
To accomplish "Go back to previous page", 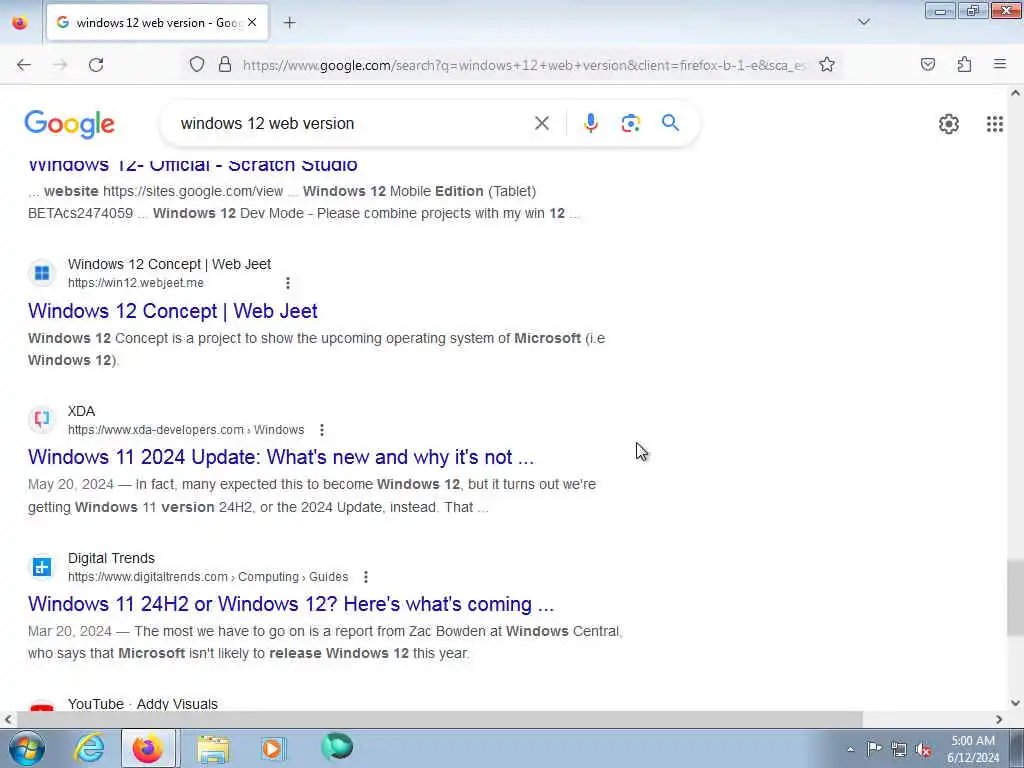I will click(24, 64).
